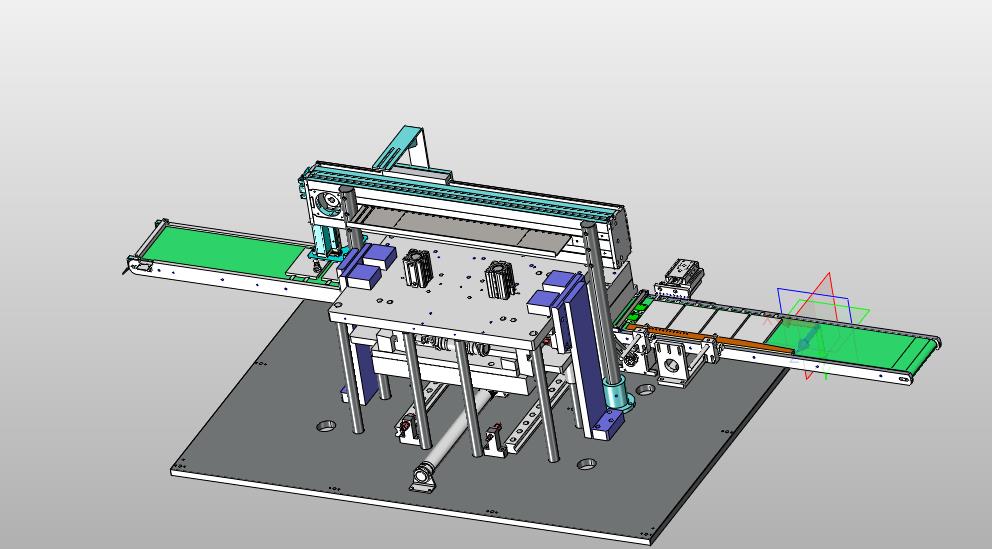Click the circular hole at base plate front-right
Screen dimensions: 992x549
587,464
